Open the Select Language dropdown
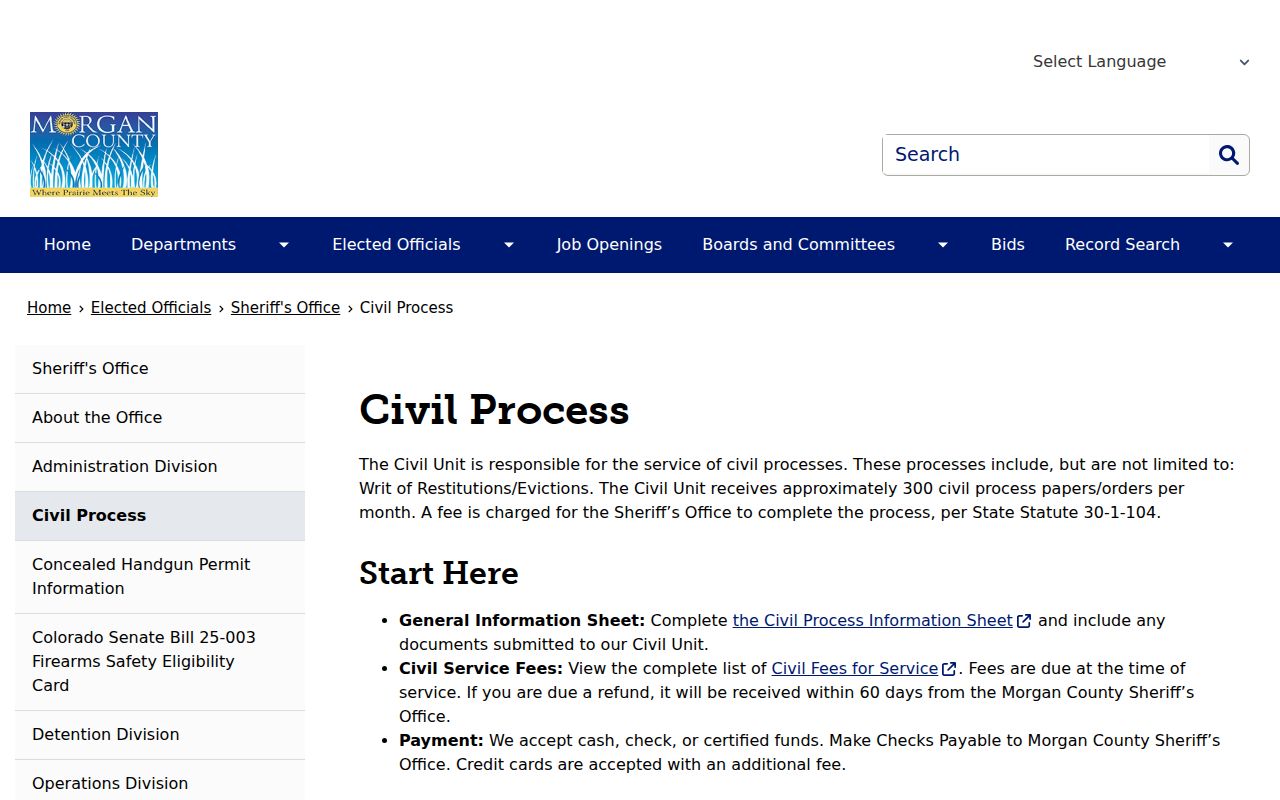Screen dimensions: 1280x800 coord(1141,62)
